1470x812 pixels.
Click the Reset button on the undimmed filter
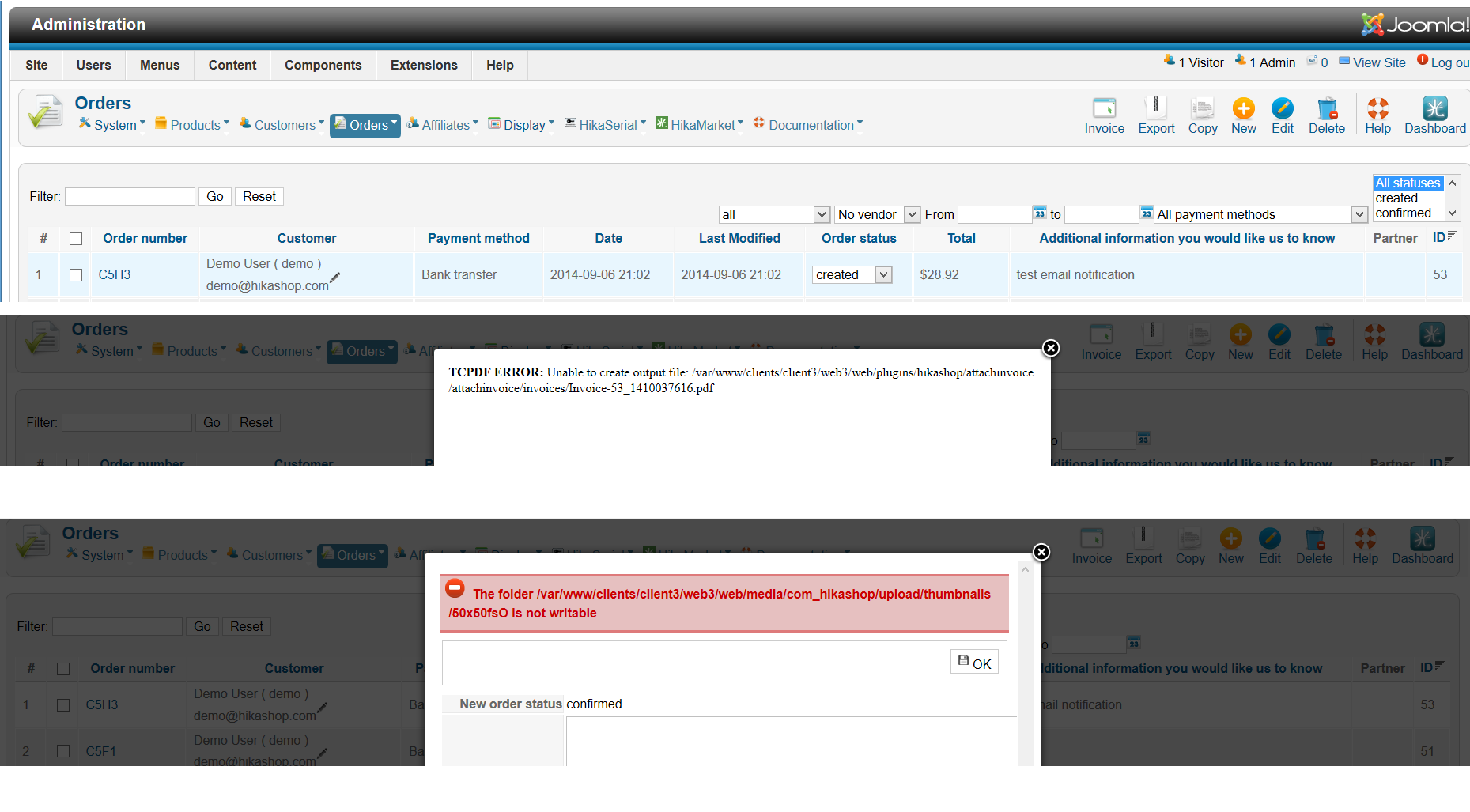pos(259,196)
